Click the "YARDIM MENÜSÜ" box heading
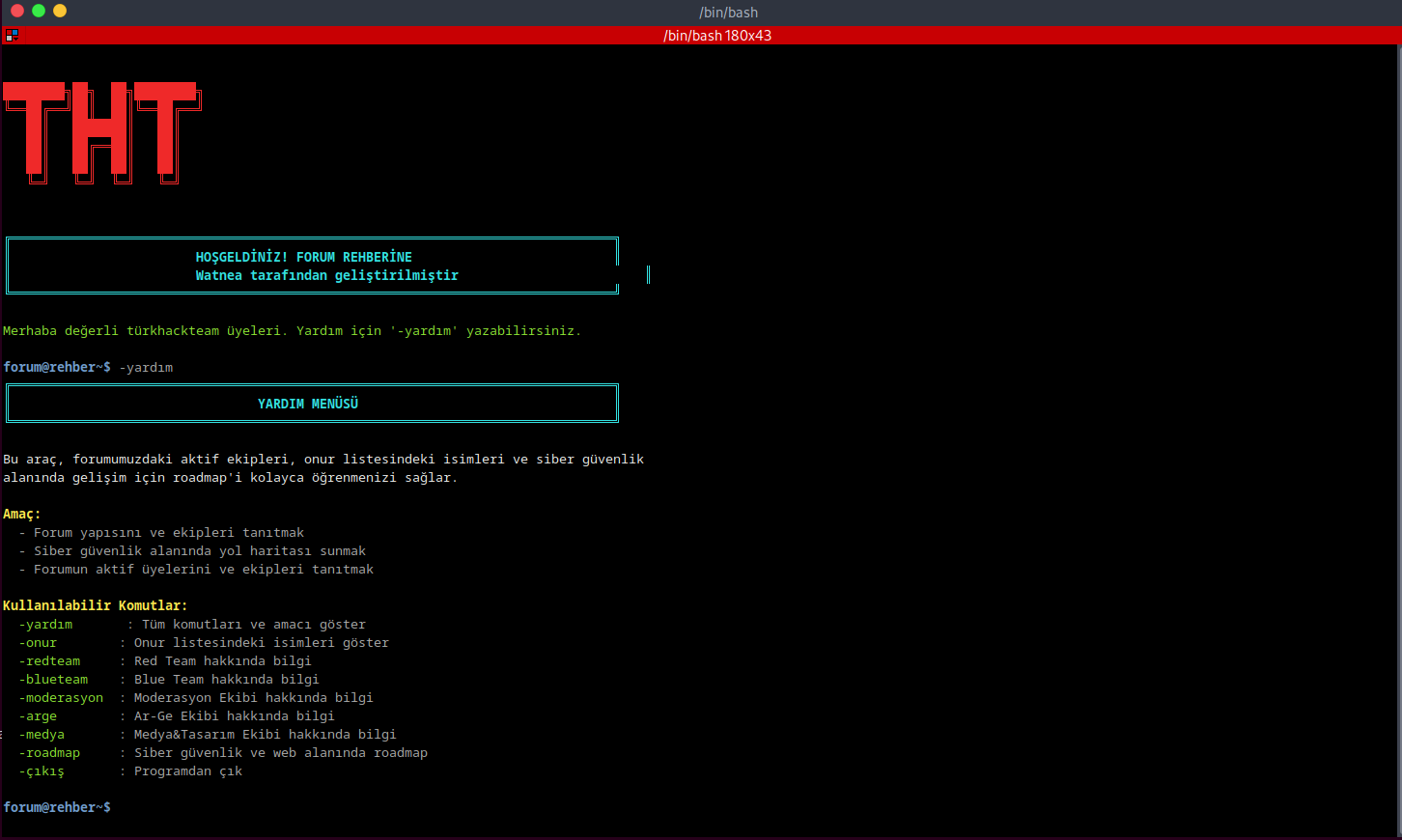This screenshot has width=1402, height=840. click(308, 404)
